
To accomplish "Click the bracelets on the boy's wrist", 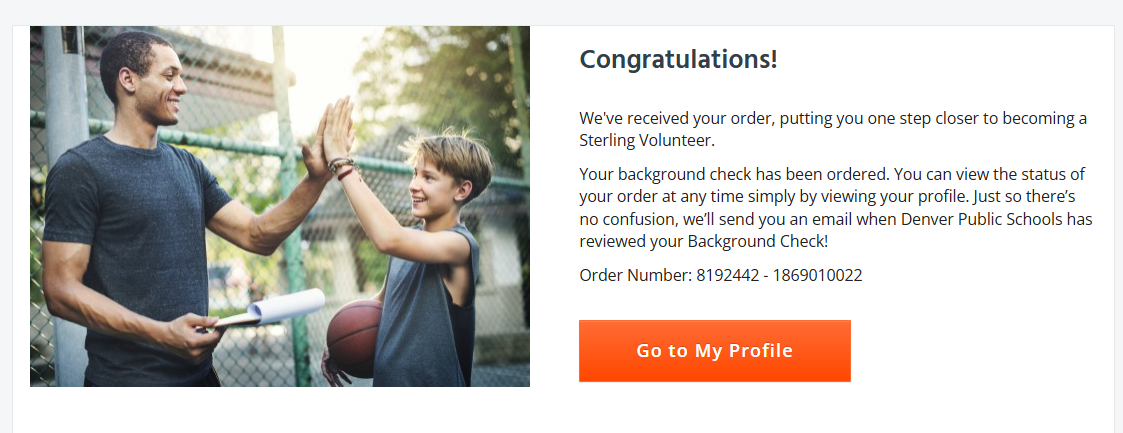I will pos(342,167).
